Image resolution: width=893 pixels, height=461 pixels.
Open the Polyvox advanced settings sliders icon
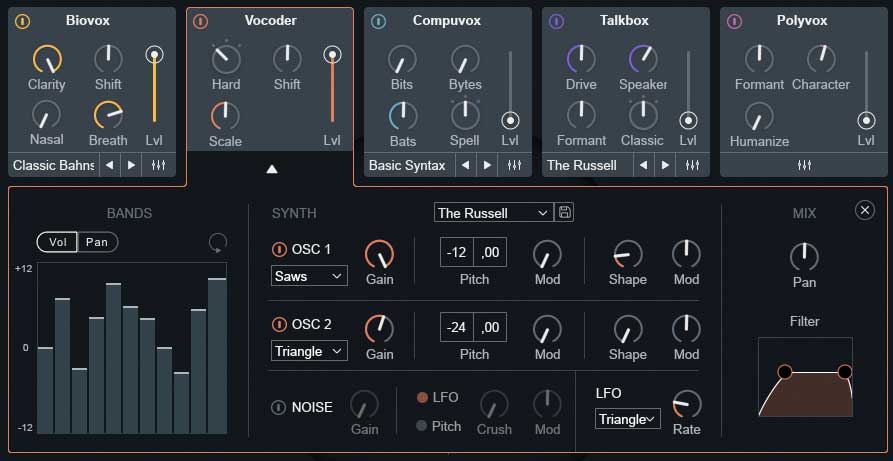803,165
